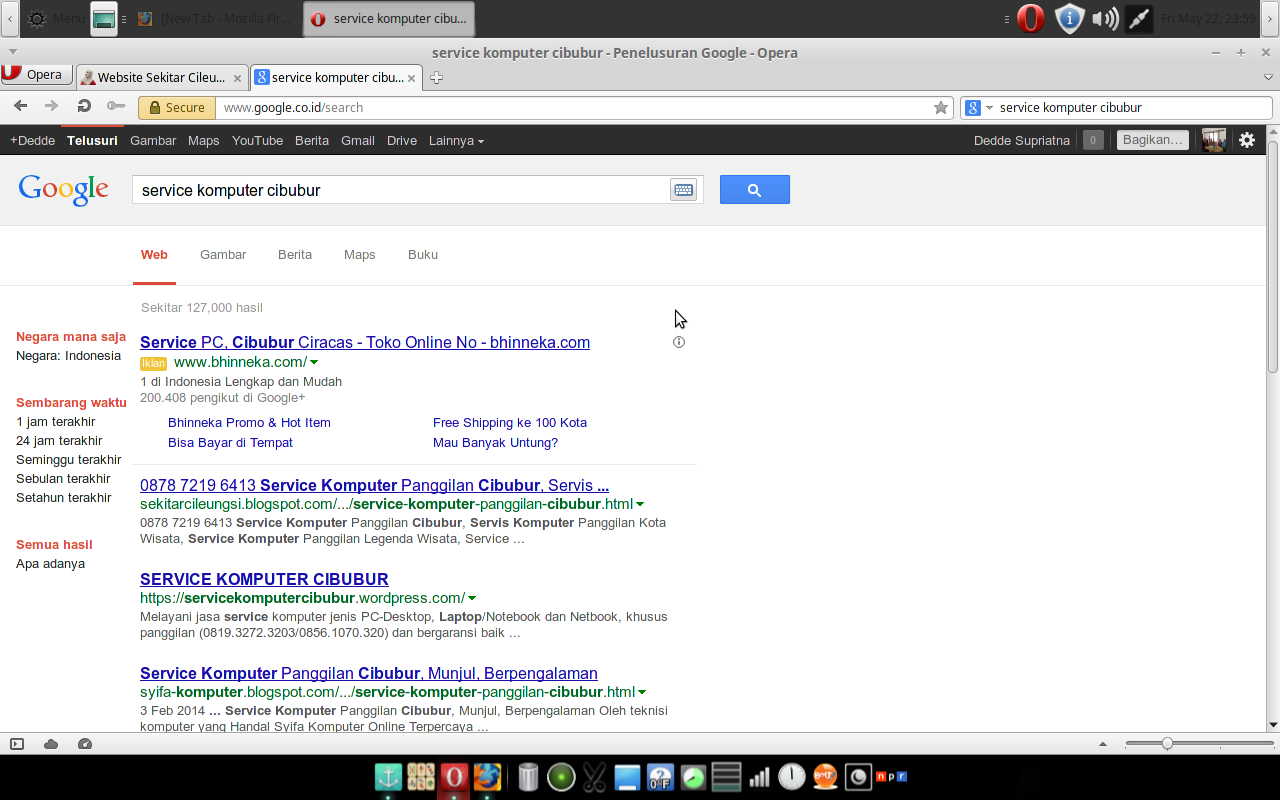Open the Service PC, Cibubur Ciracas bhinneka ad
This screenshot has width=1280, height=800.
(365, 342)
